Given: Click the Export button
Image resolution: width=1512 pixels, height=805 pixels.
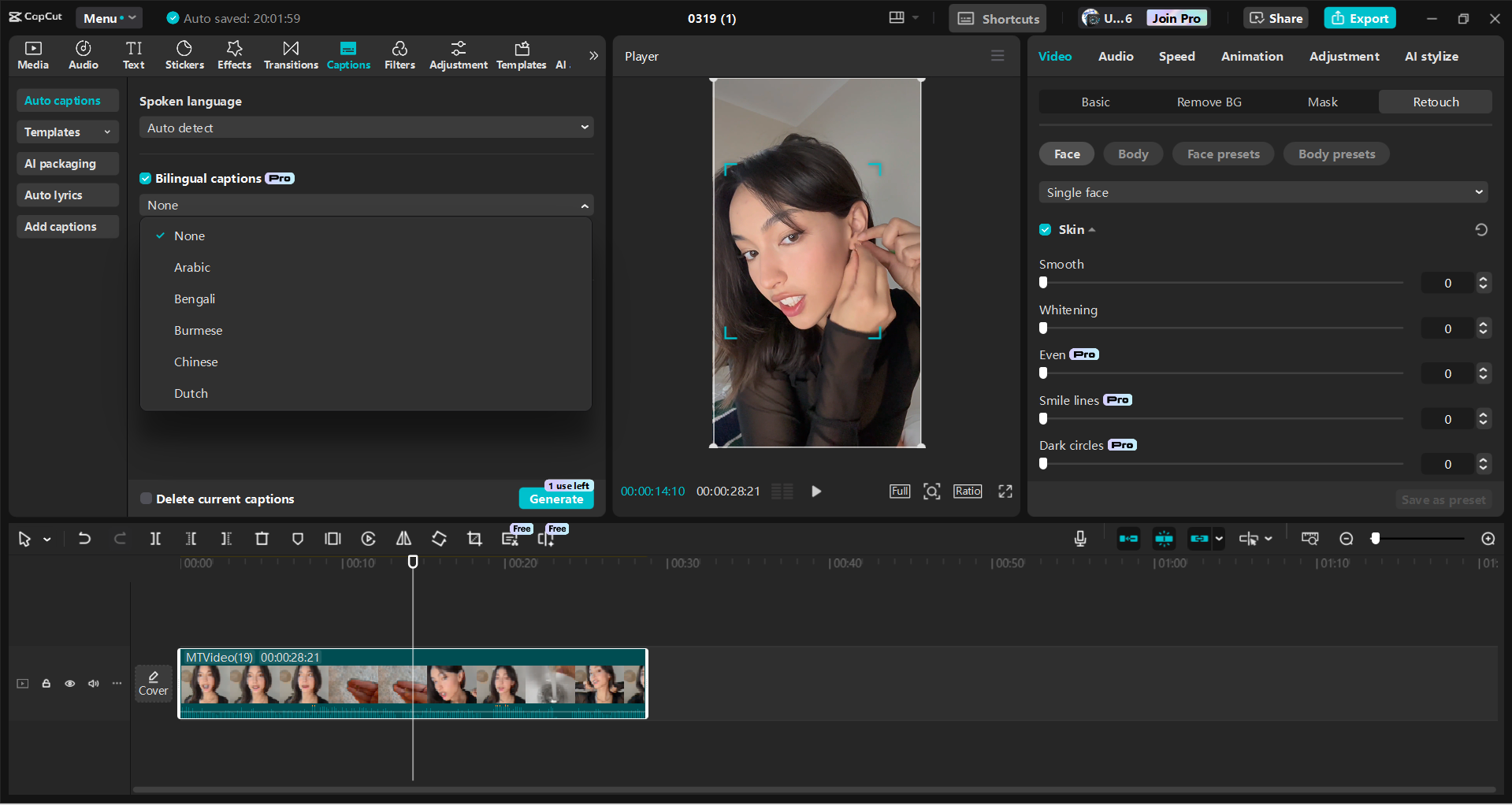Looking at the screenshot, I should 1359,17.
